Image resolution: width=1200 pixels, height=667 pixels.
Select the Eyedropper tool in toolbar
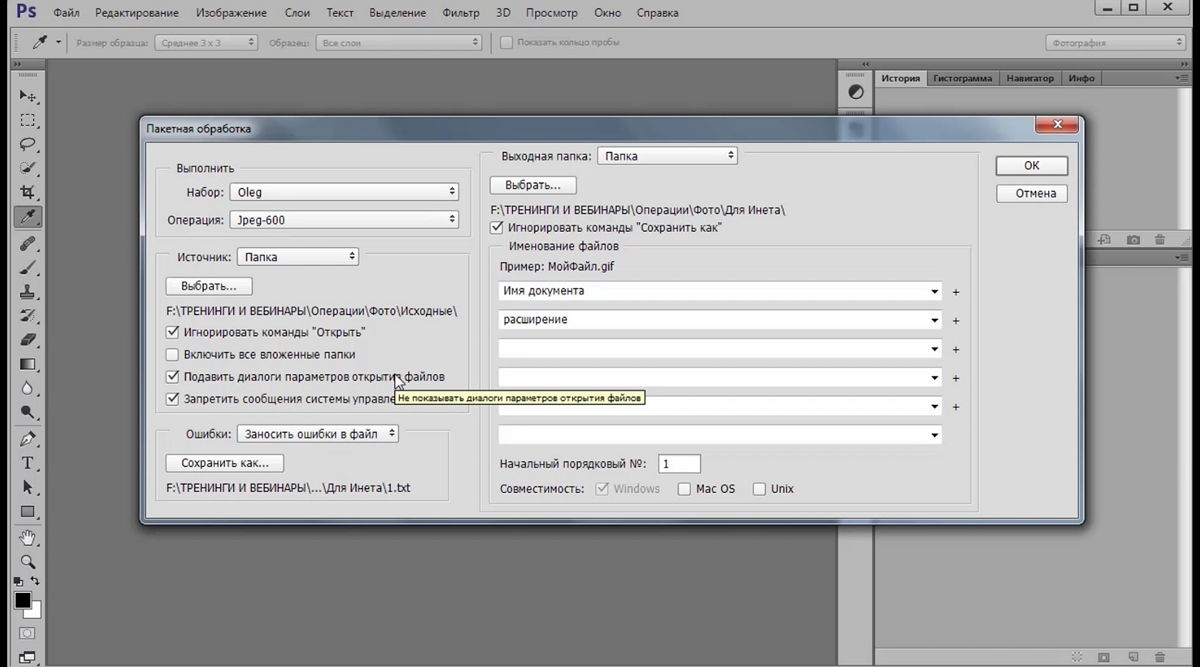(x=28, y=217)
